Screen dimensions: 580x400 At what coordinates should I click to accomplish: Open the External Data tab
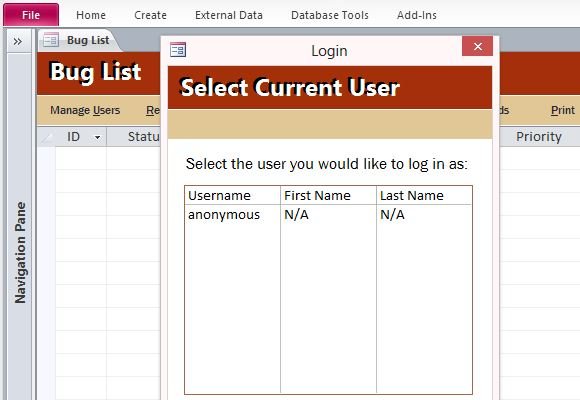tap(229, 15)
